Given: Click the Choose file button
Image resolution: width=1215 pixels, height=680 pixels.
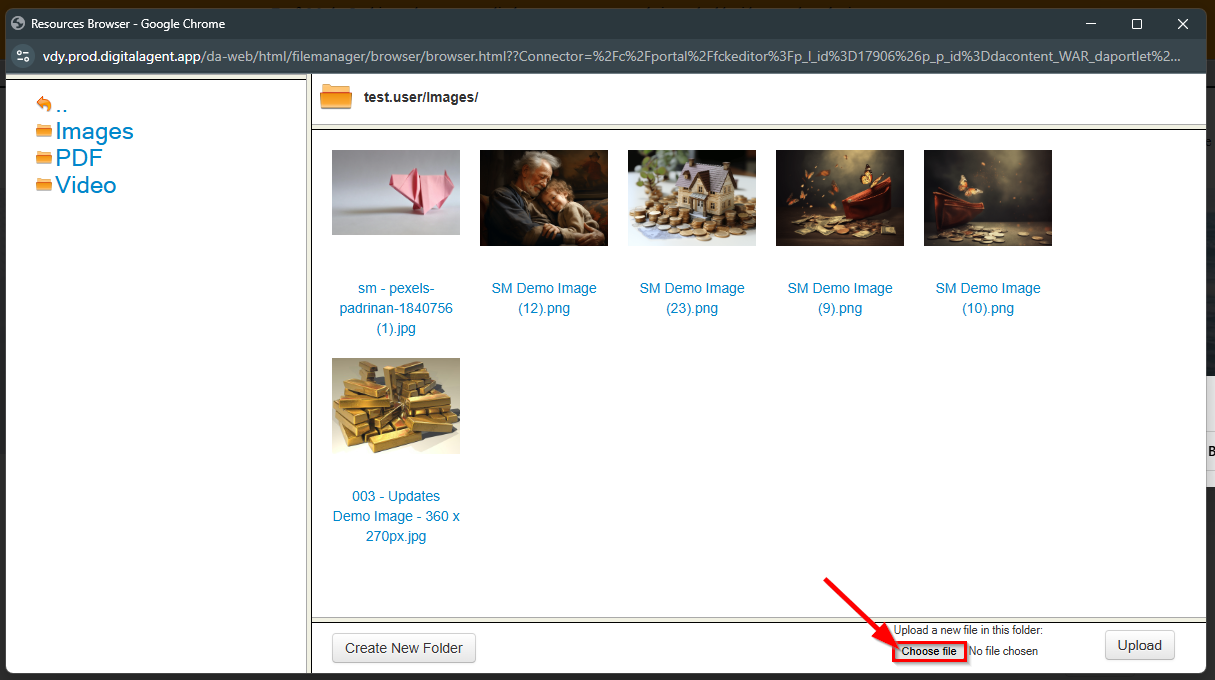Looking at the screenshot, I should (x=929, y=651).
